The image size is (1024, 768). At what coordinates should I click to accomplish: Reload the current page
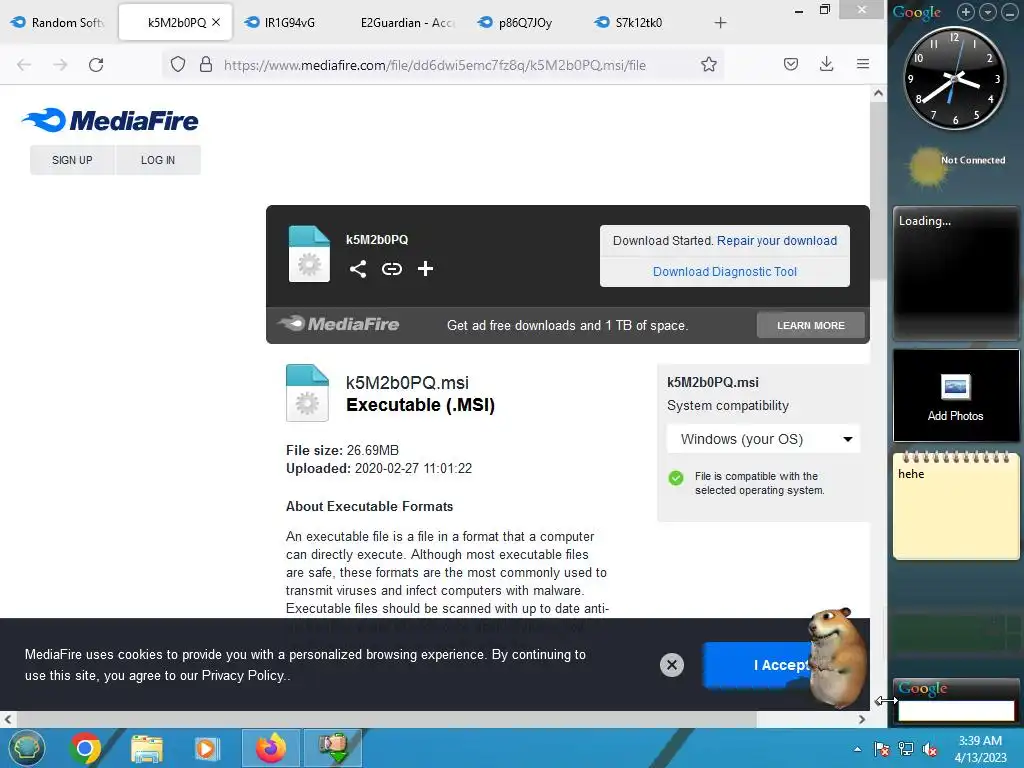click(x=96, y=65)
